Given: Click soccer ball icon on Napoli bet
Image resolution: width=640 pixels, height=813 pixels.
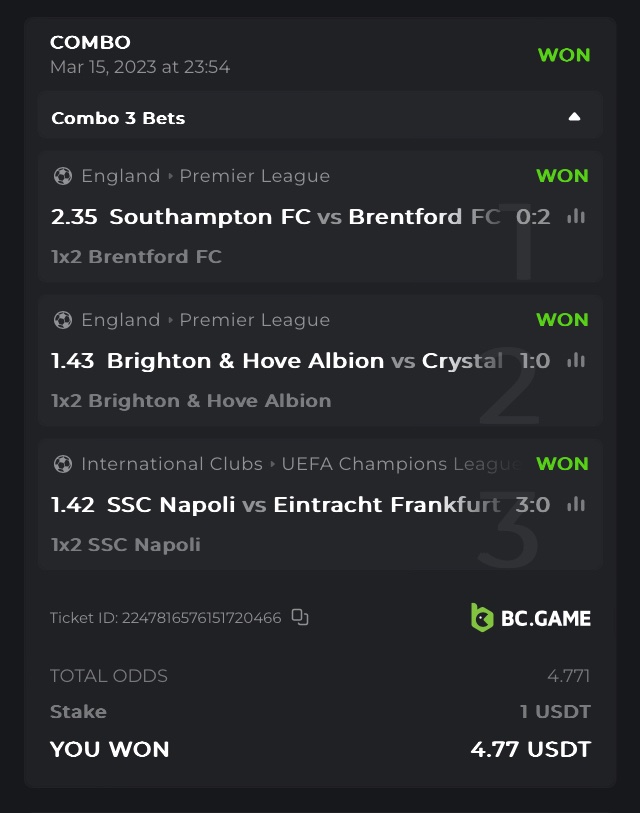Looking at the screenshot, I should pyautogui.click(x=63, y=464).
